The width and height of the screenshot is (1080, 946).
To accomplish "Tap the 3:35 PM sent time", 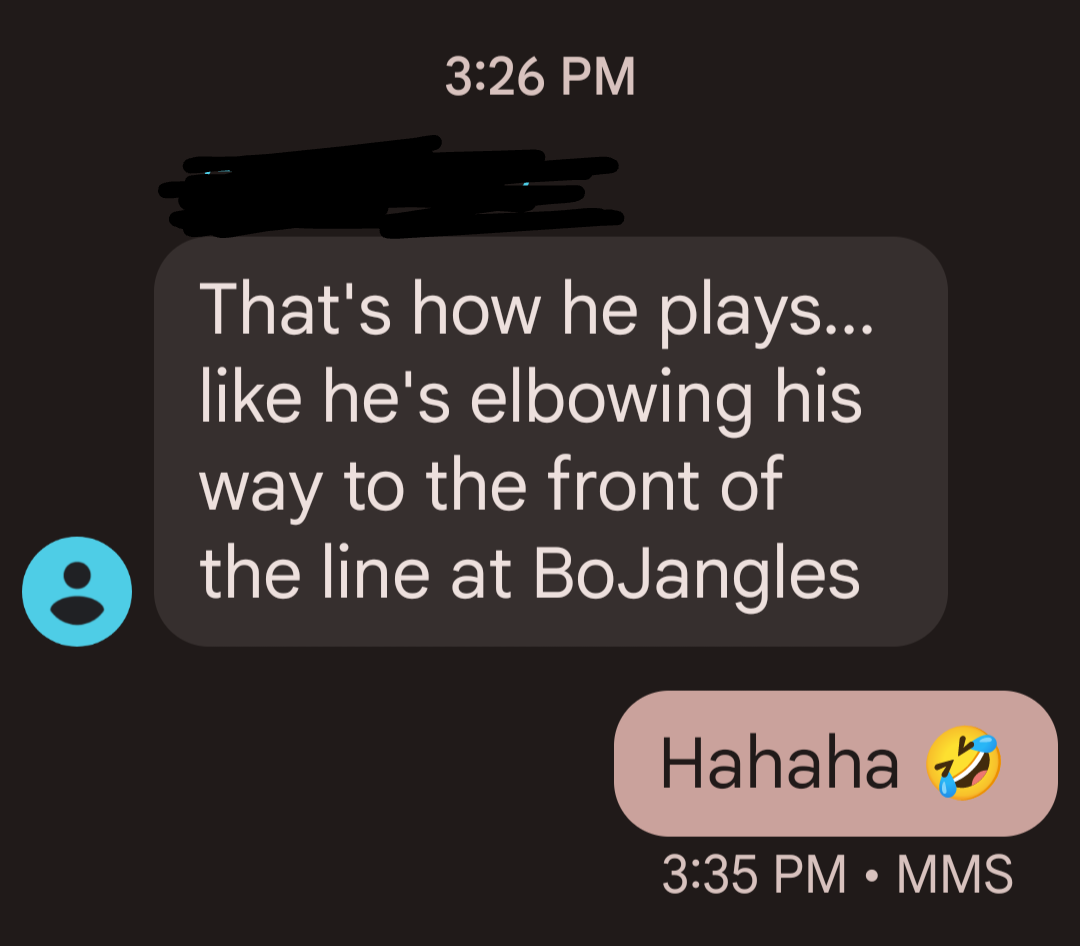I will pyautogui.click(x=754, y=874).
